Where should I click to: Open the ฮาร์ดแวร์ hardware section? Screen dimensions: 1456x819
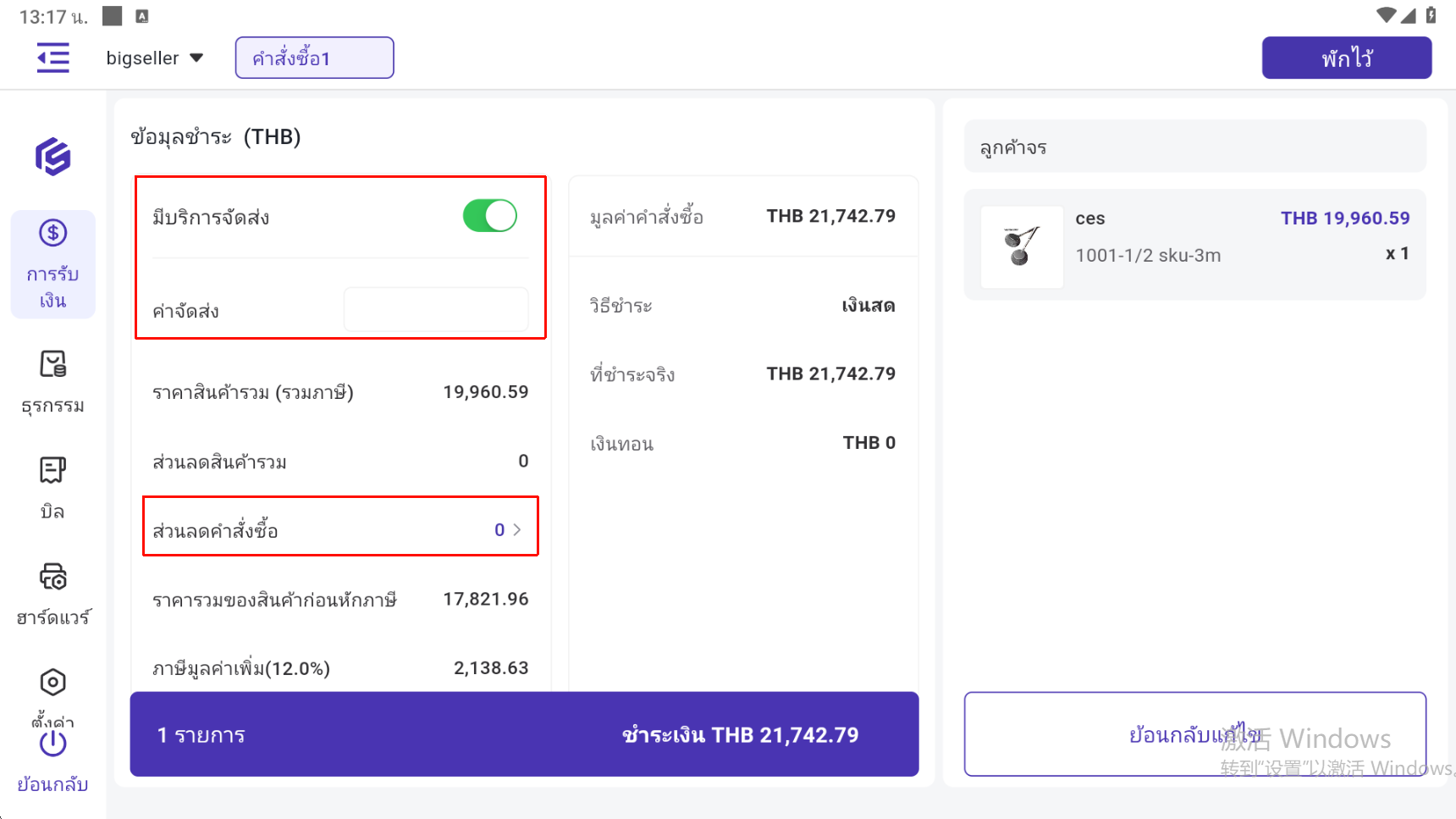click(x=52, y=594)
